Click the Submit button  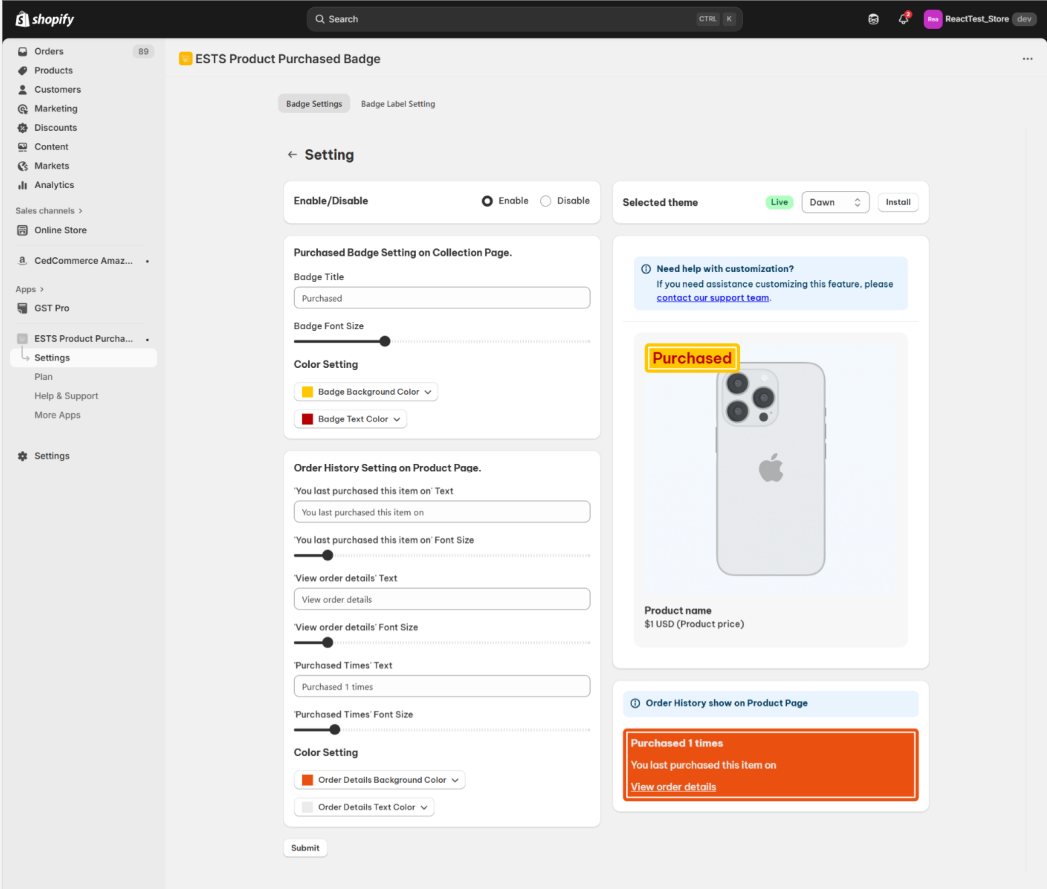[305, 848]
